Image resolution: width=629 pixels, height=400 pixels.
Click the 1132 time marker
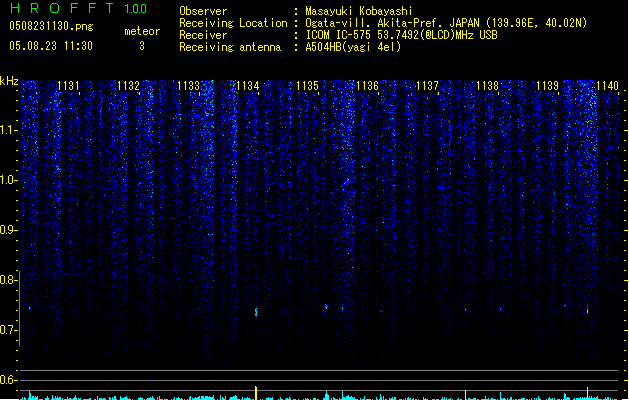pyautogui.click(x=128, y=86)
